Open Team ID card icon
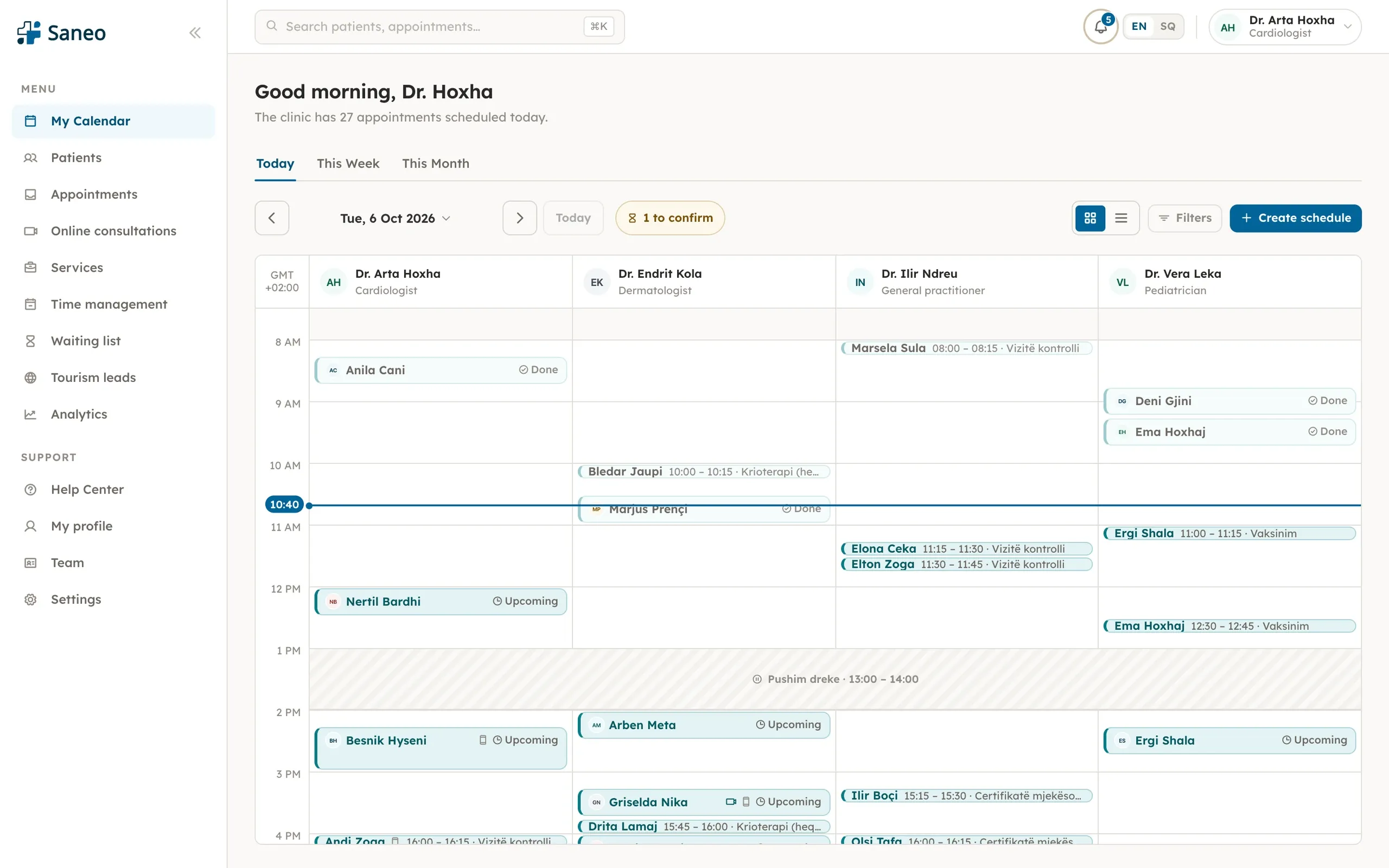 [x=30, y=563]
